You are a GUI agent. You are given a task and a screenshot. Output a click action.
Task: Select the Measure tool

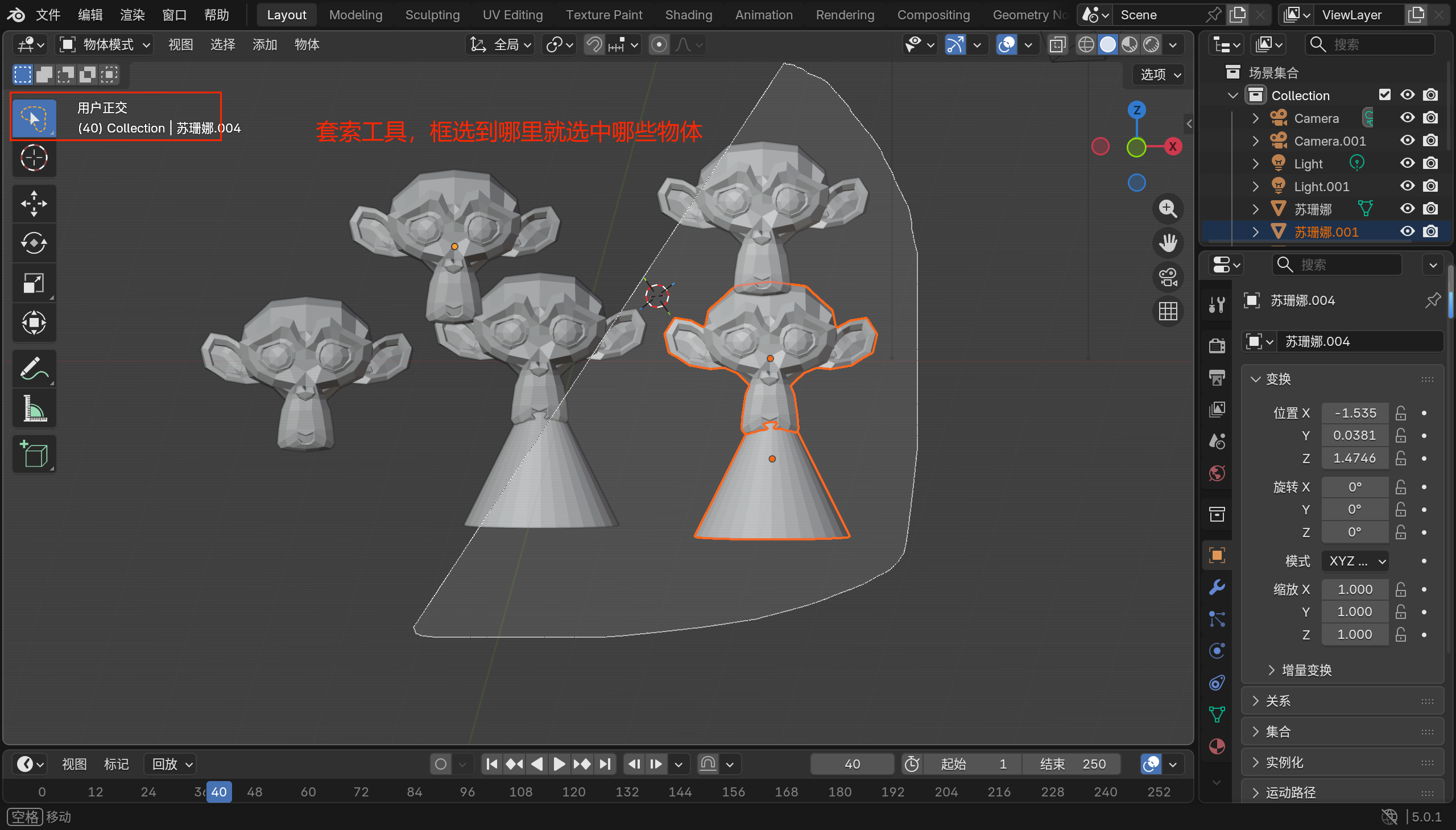click(34, 408)
